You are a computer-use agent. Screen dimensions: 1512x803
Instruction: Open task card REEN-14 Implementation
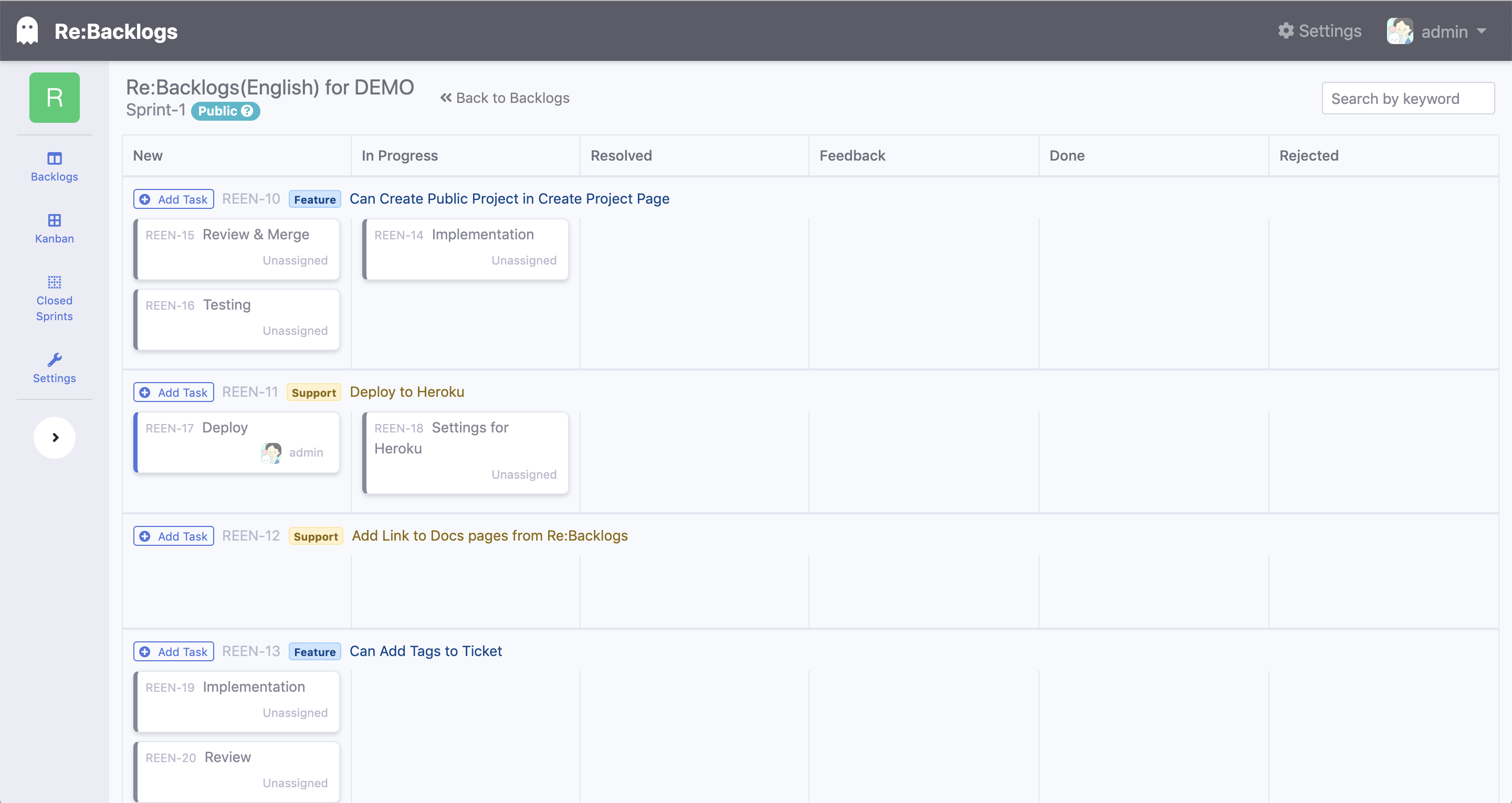click(x=466, y=249)
